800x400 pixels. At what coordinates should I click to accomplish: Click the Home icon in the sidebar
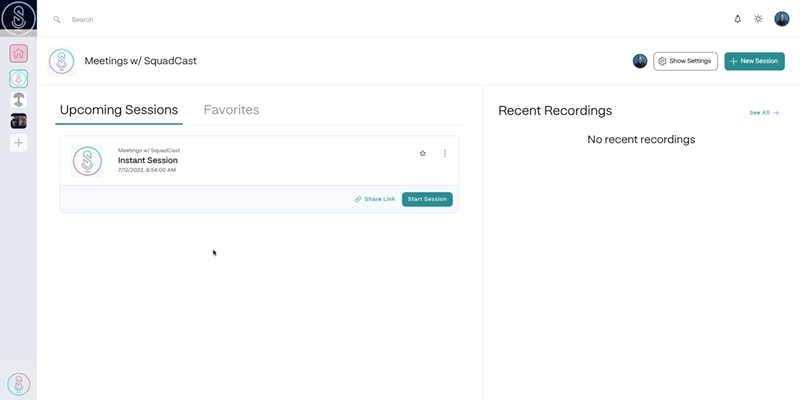click(18, 54)
